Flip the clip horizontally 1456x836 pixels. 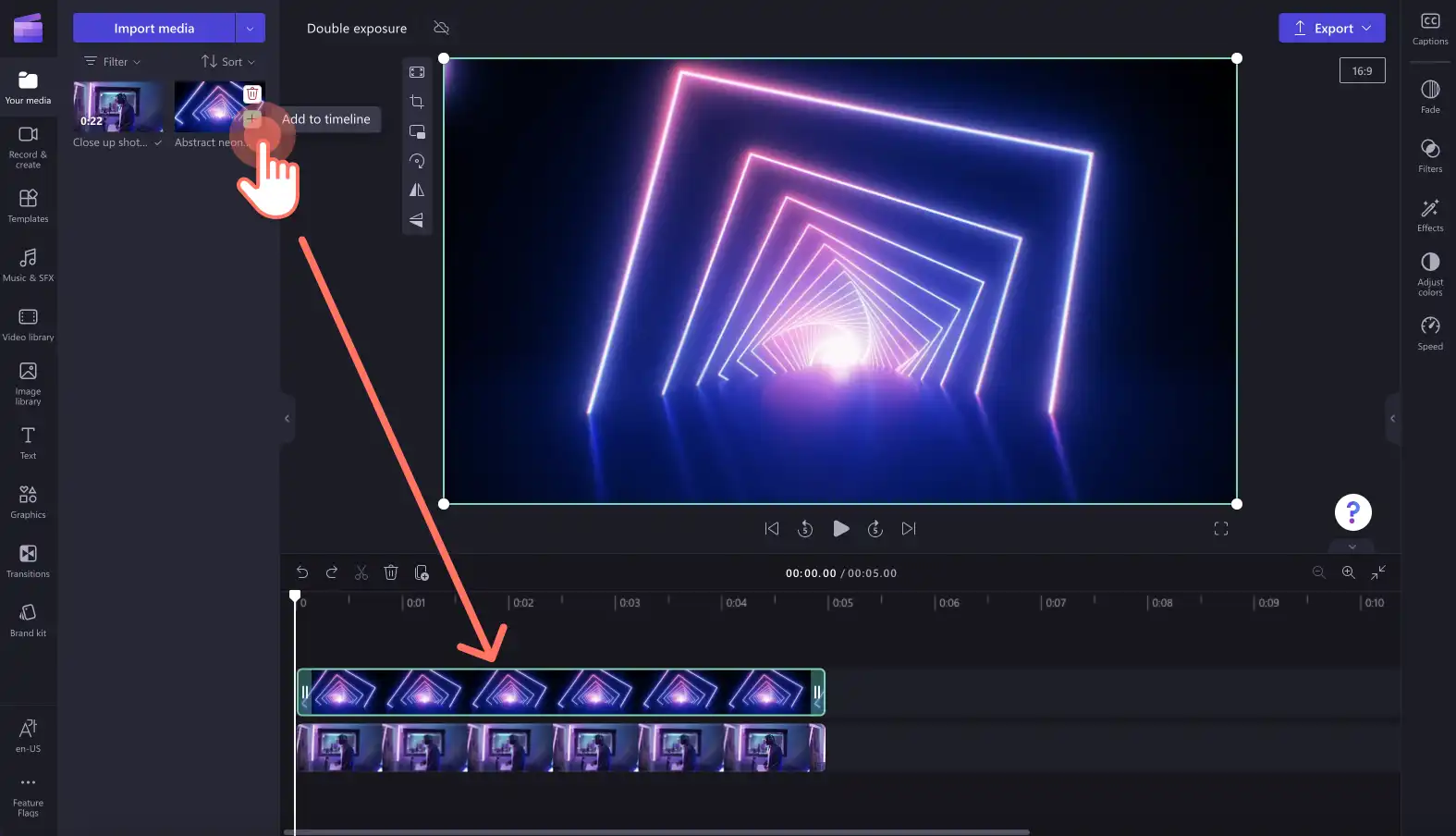(x=417, y=191)
